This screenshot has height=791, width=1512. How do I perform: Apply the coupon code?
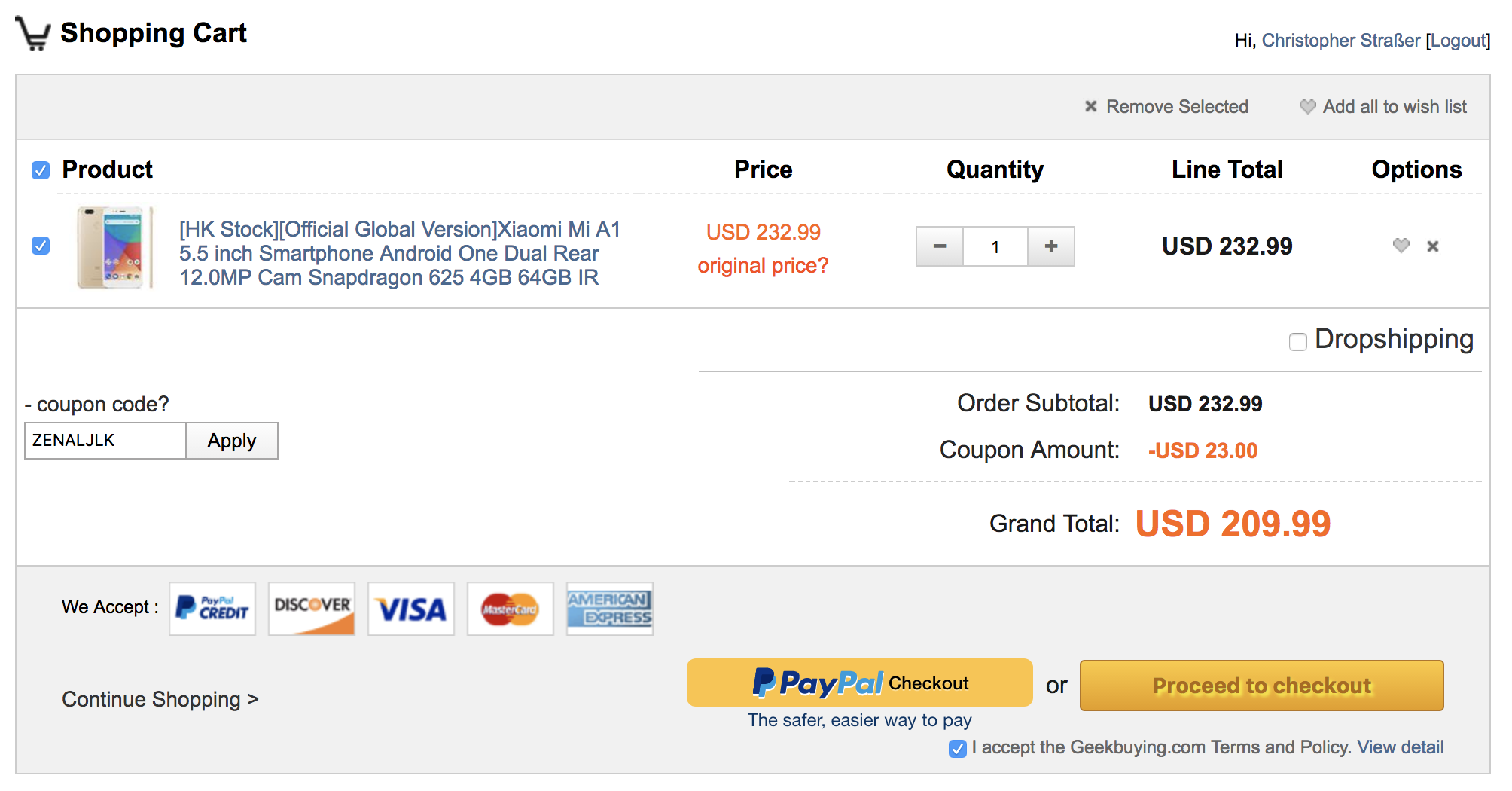(x=232, y=441)
